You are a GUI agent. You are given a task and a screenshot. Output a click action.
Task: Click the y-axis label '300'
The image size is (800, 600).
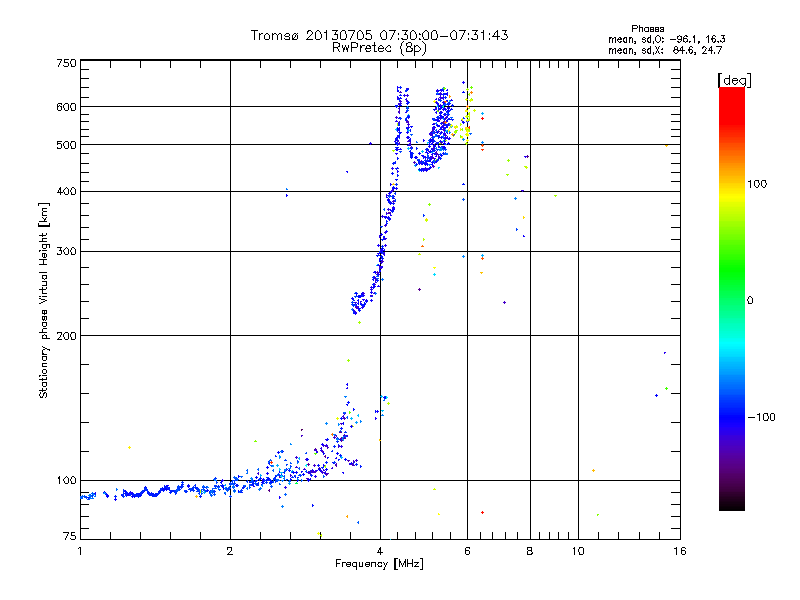(x=66, y=252)
